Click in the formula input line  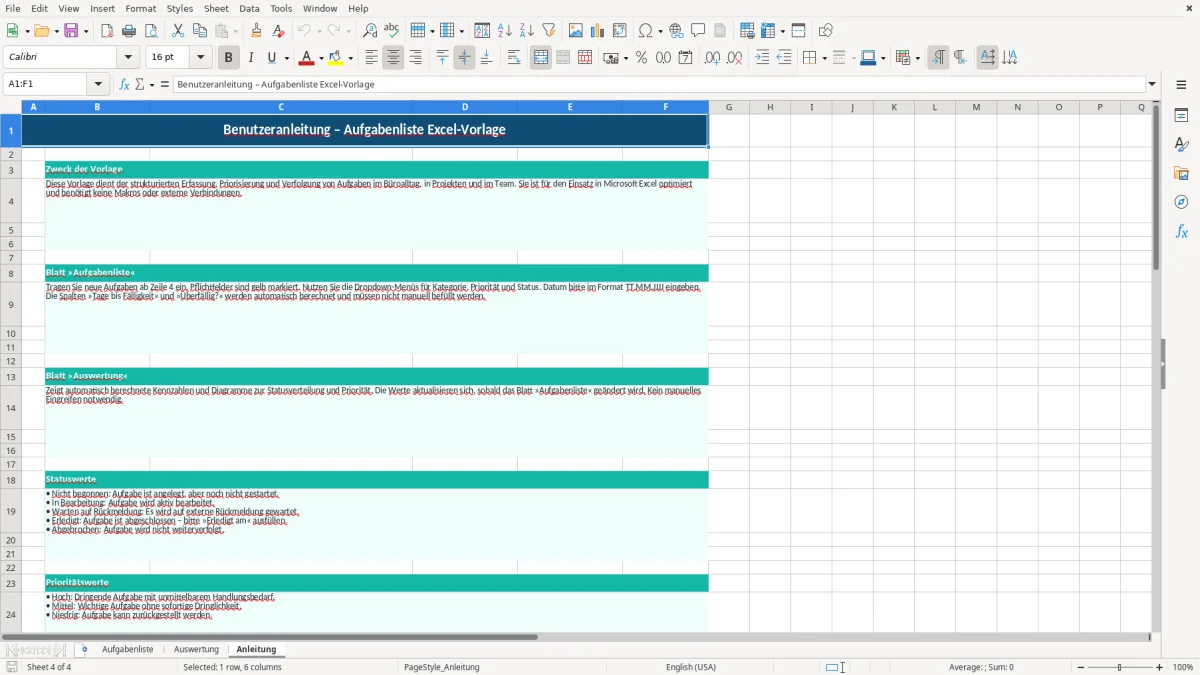tap(659, 84)
